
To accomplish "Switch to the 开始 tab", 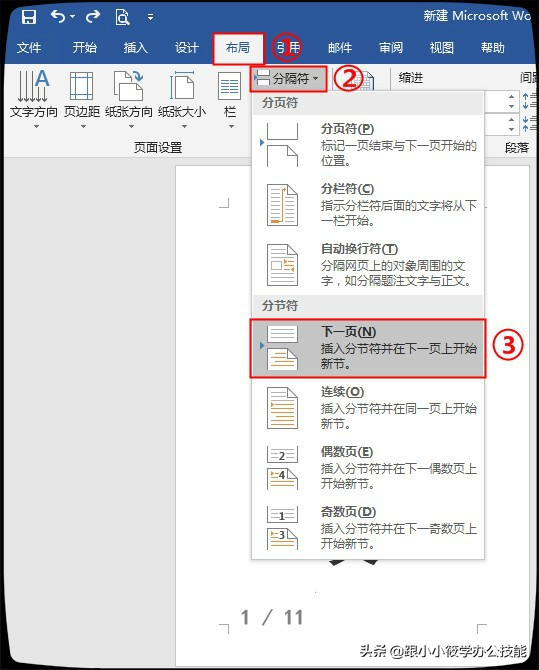I will pyautogui.click(x=84, y=47).
